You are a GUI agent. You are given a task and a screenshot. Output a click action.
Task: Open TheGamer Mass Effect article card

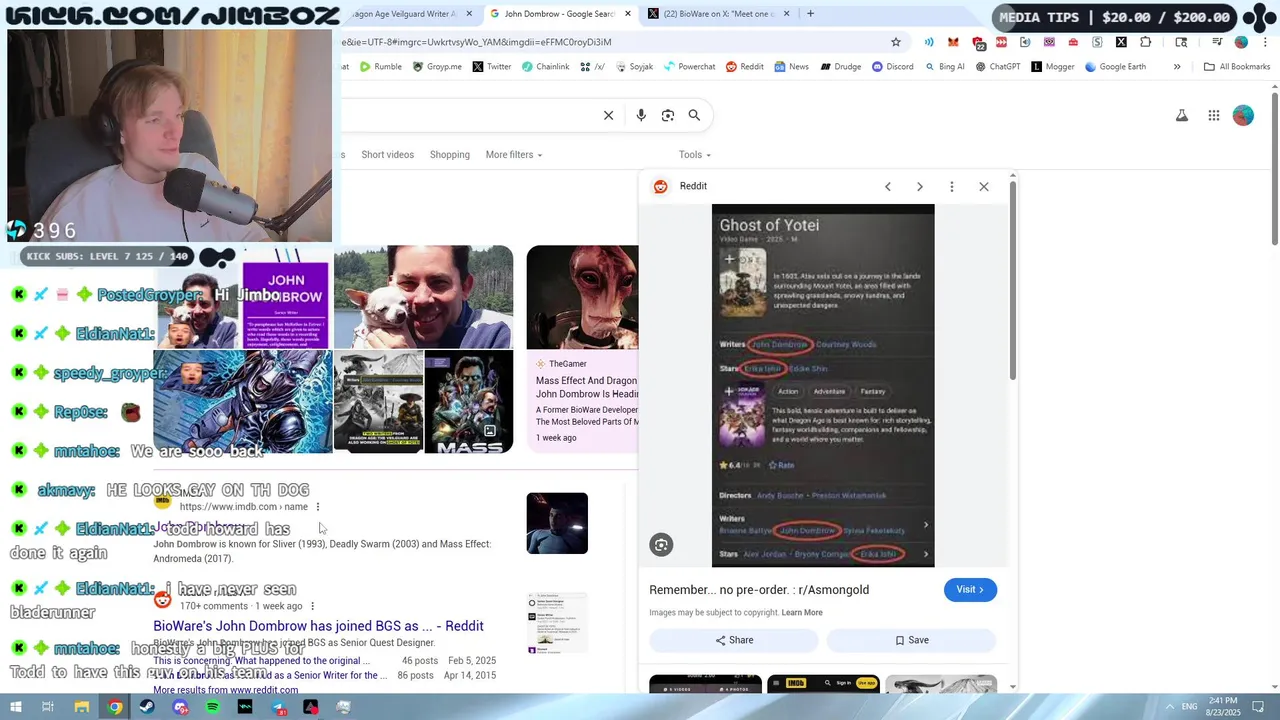(x=583, y=350)
